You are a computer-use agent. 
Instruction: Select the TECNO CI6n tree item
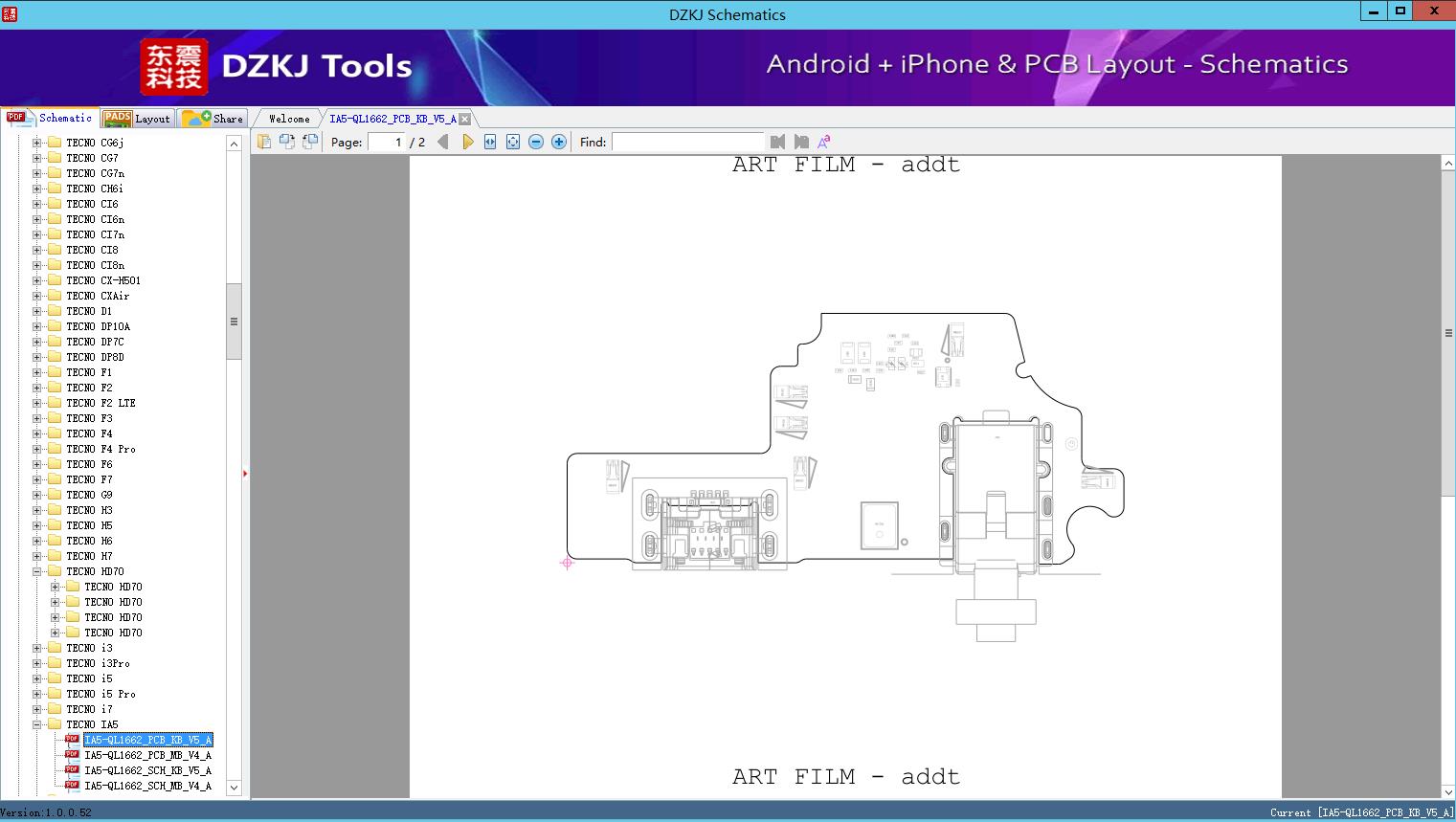pos(95,219)
